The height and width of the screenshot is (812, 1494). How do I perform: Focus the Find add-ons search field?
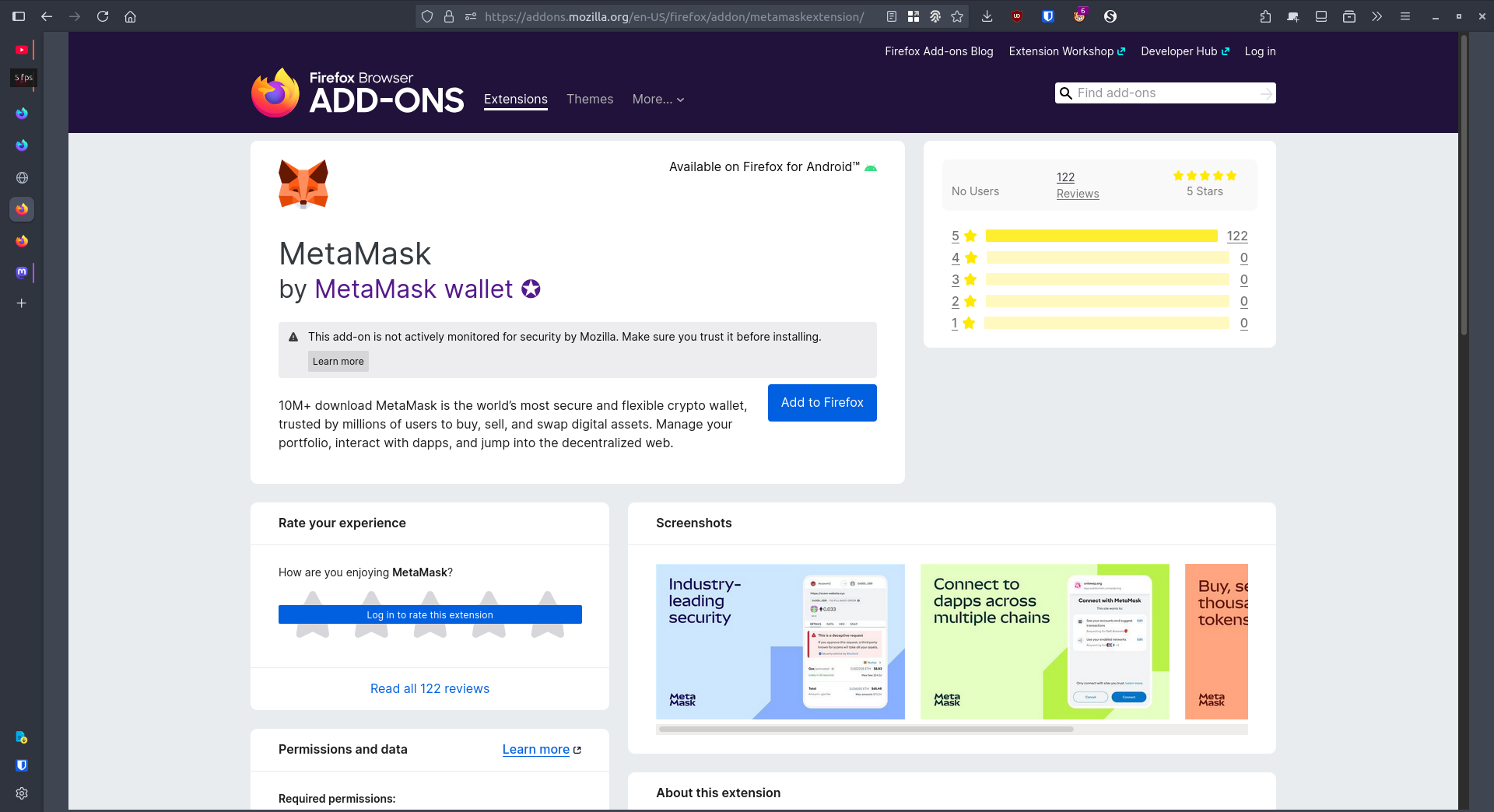coord(1165,93)
